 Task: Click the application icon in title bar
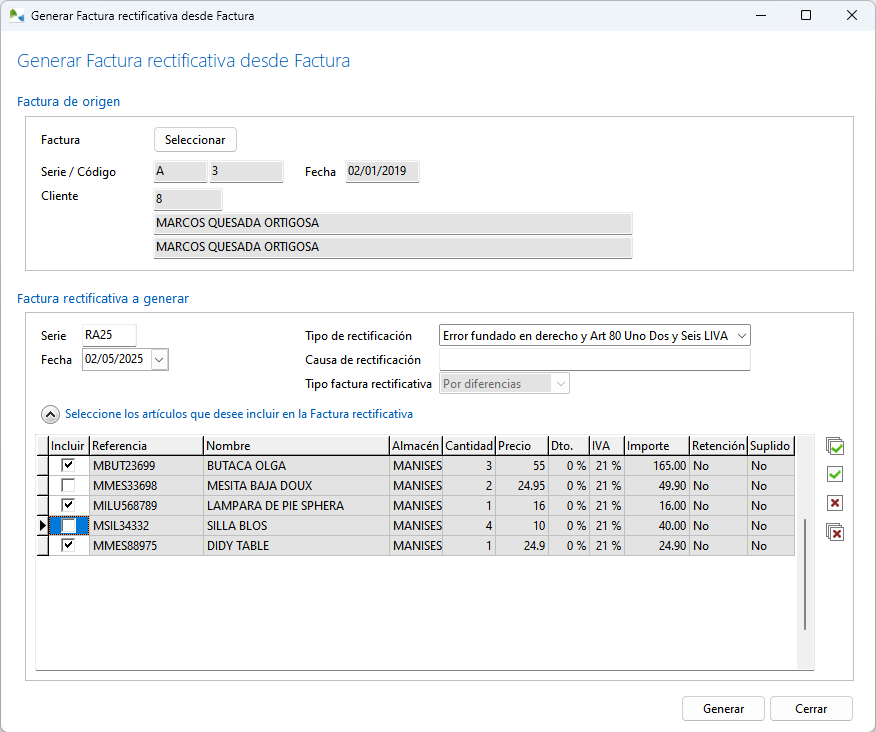coord(16,16)
